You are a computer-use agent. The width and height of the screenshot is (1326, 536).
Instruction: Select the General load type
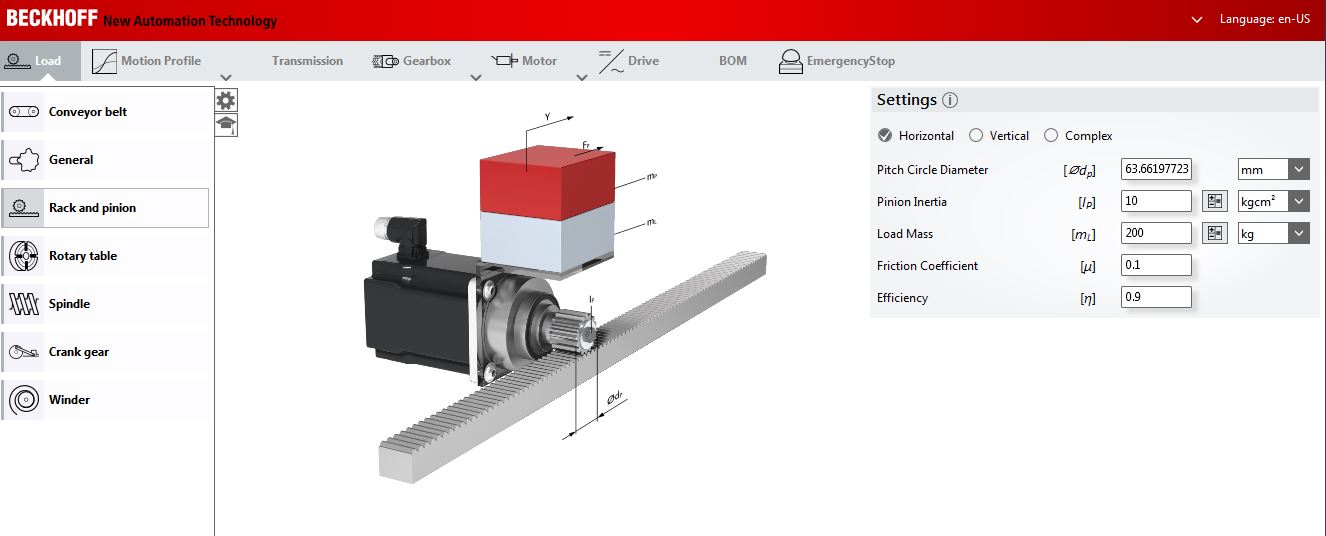[105, 160]
